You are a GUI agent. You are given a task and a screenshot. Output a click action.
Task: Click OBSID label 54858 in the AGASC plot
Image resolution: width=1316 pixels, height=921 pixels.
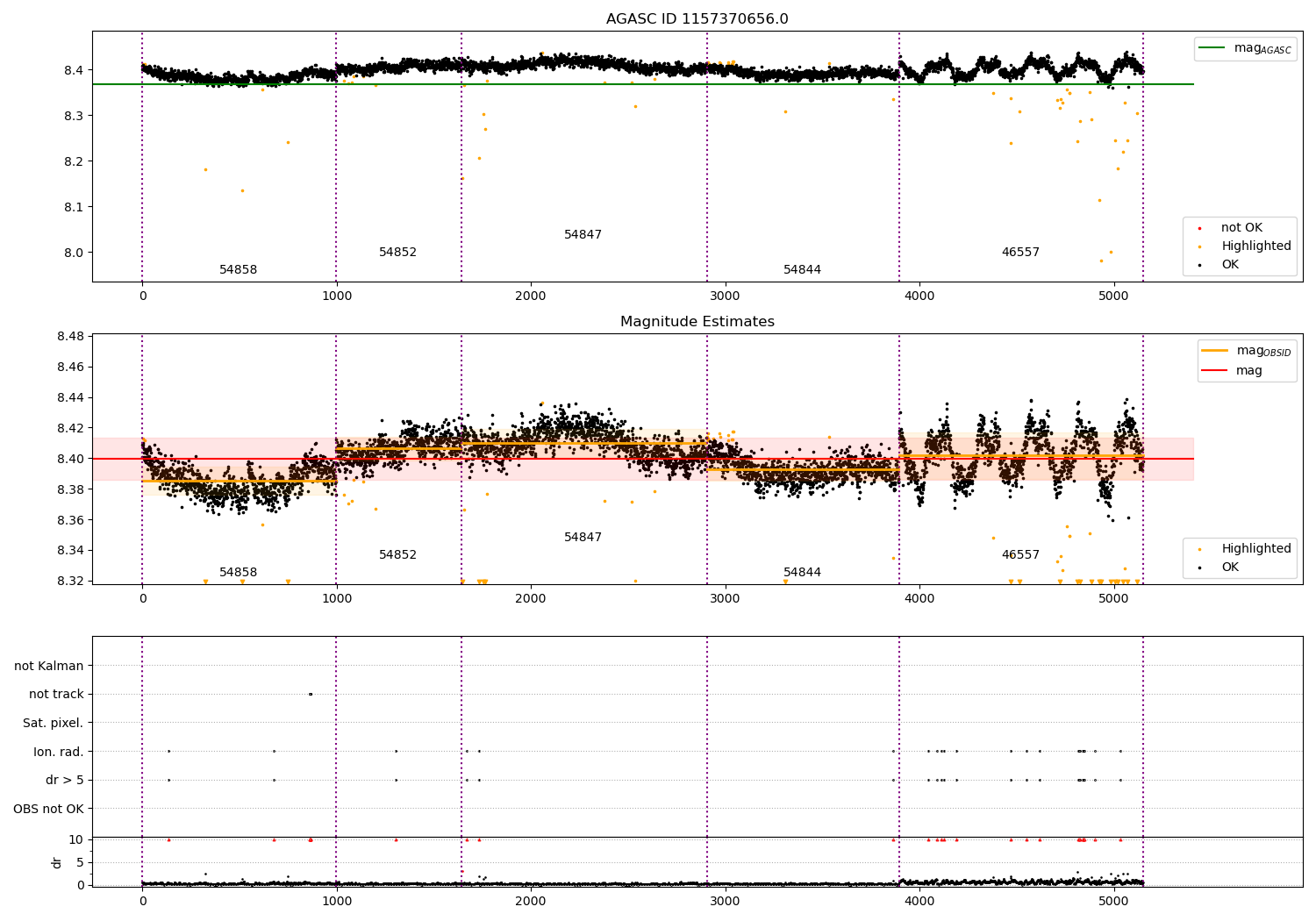(x=238, y=270)
